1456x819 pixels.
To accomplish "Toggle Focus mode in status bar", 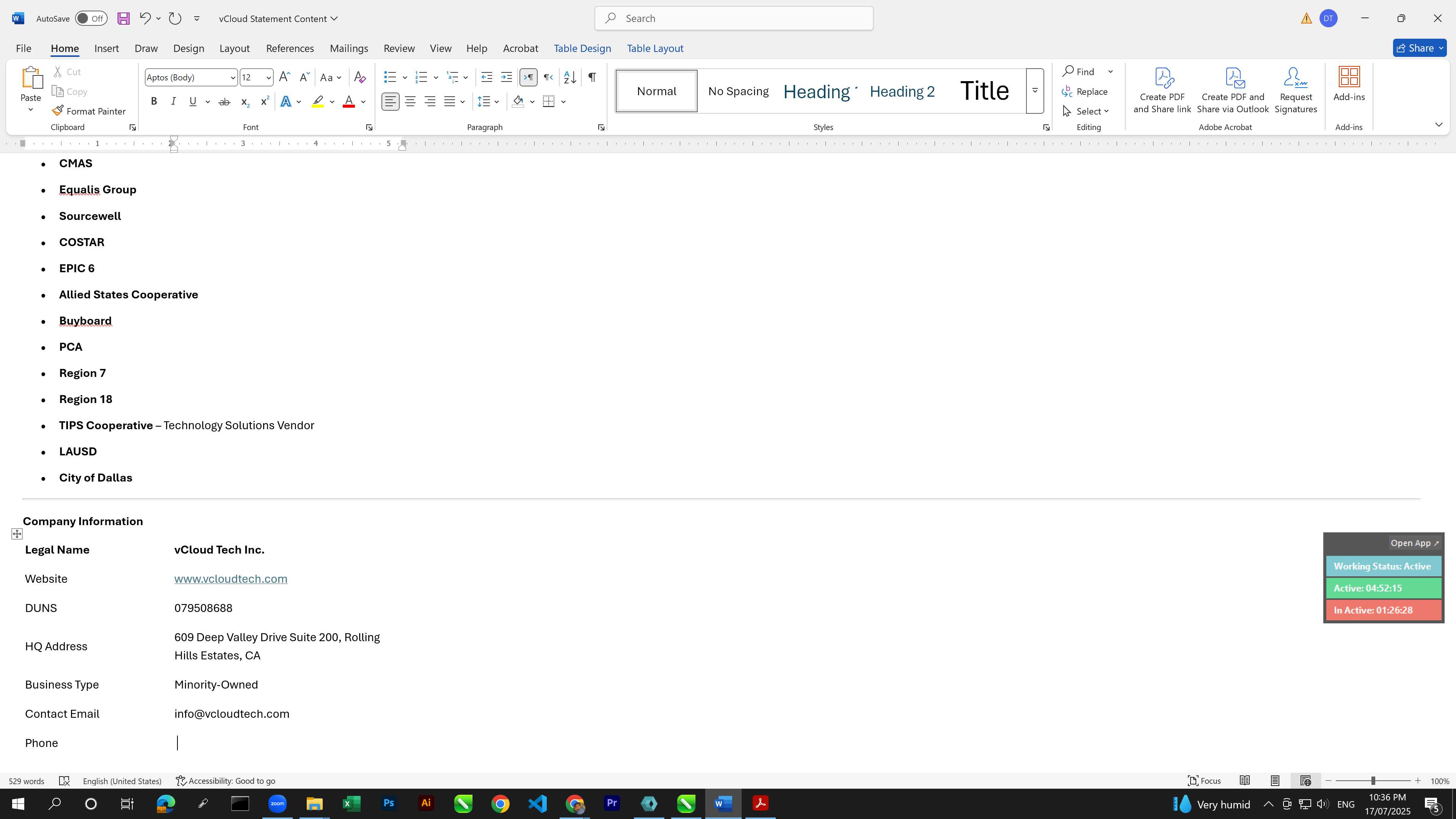I will [1204, 781].
